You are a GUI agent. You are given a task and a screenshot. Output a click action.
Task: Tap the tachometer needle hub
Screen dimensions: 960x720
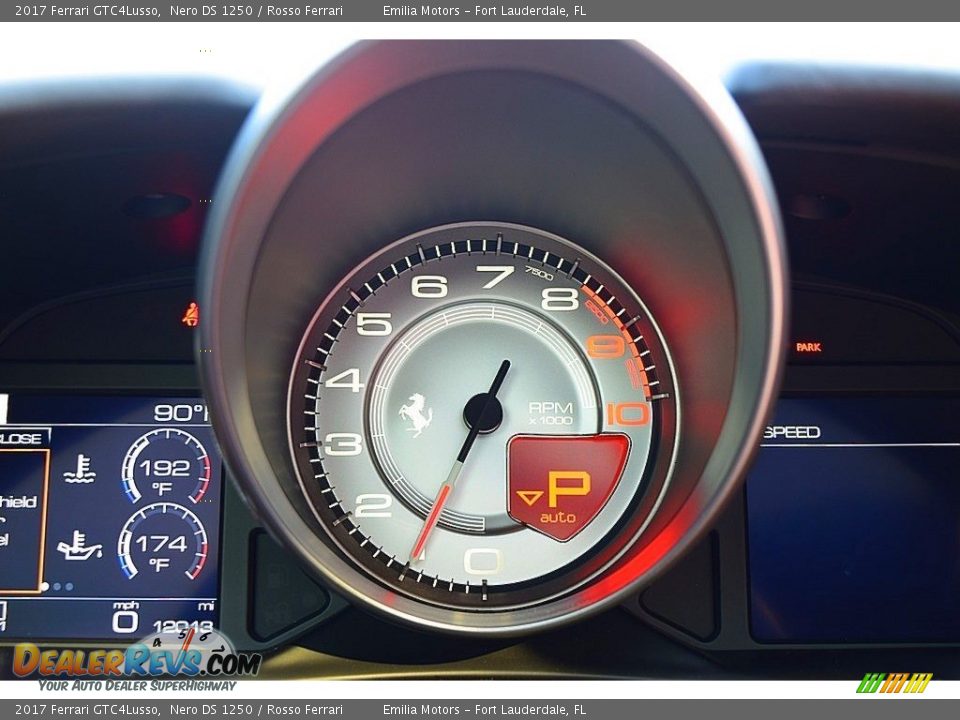[x=483, y=413]
